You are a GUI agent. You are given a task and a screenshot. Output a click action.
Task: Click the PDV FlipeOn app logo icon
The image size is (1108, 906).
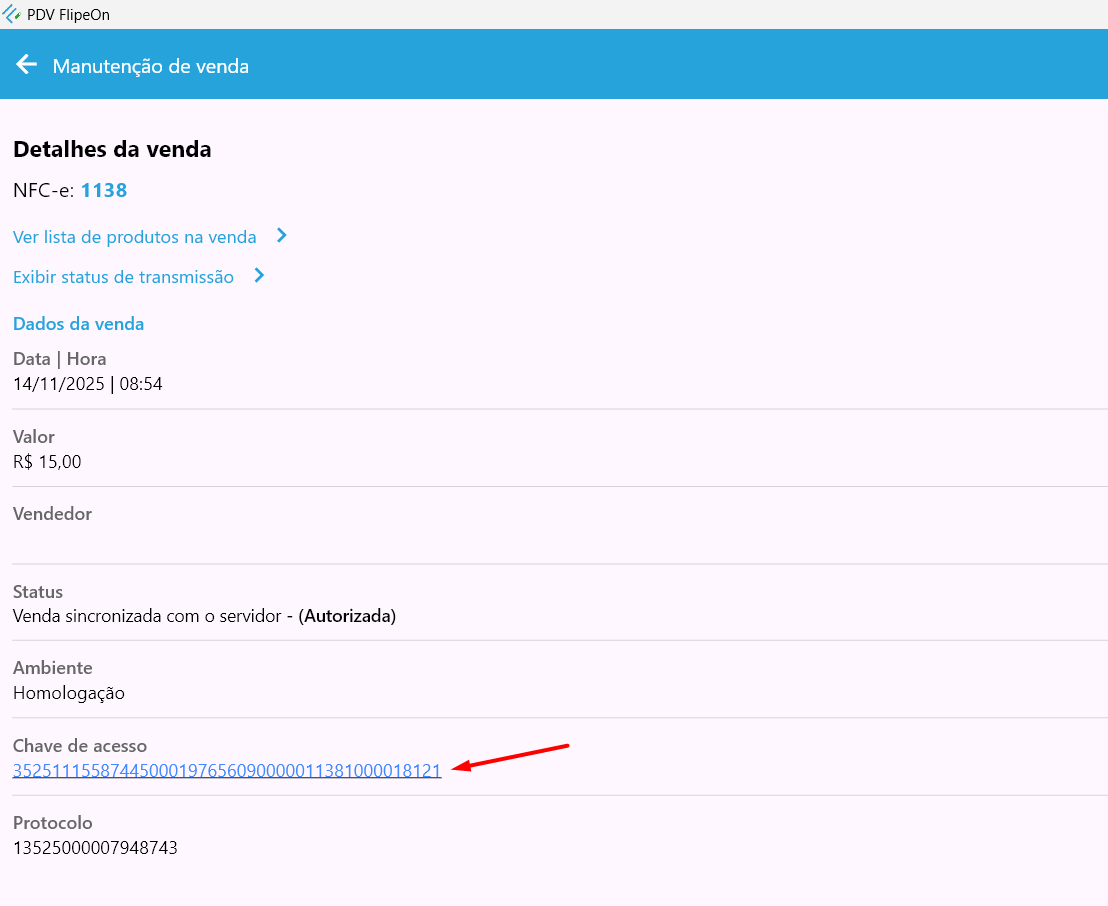point(12,14)
